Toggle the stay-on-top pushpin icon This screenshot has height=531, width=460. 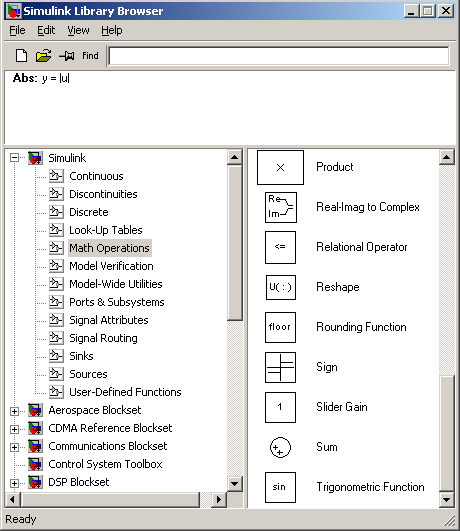click(x=67, y=56)
